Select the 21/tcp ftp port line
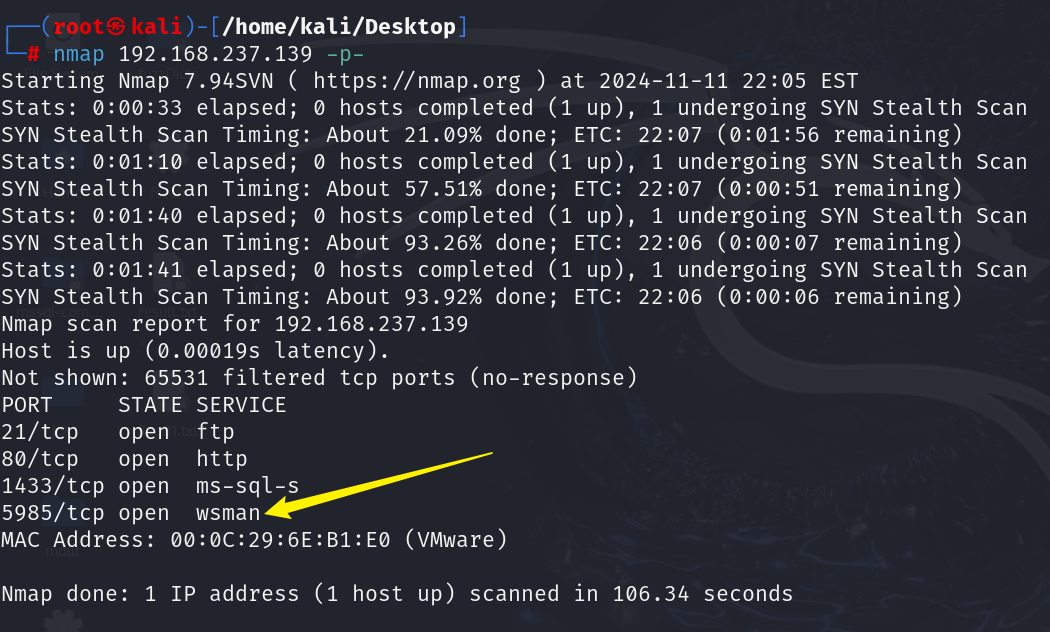This screenshot has width=1050, height=632. (x=118, y=432)
